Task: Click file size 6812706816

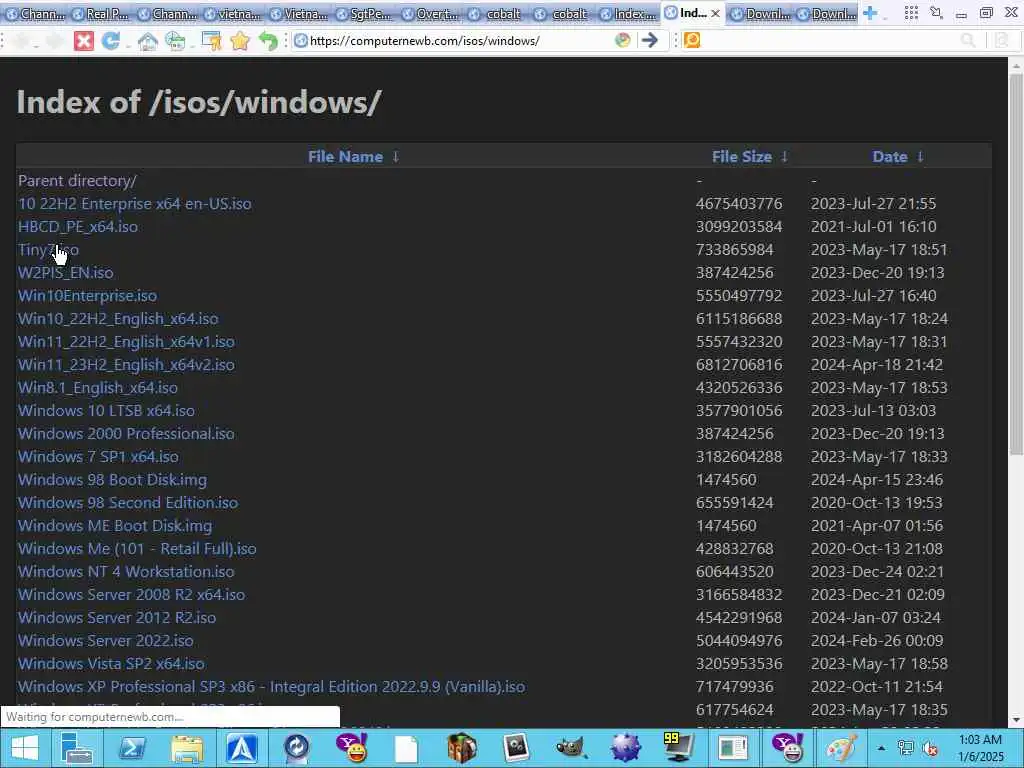Action: point(739,365)
